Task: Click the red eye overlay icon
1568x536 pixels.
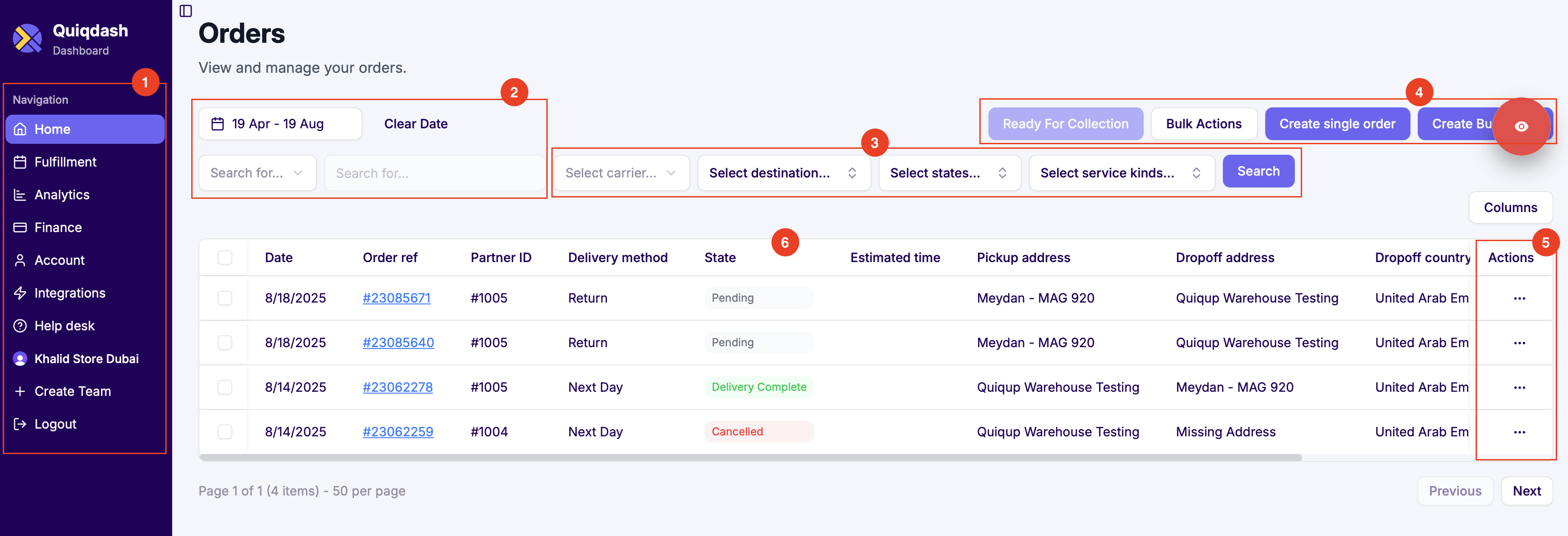Action: (x=1521, y=126)
